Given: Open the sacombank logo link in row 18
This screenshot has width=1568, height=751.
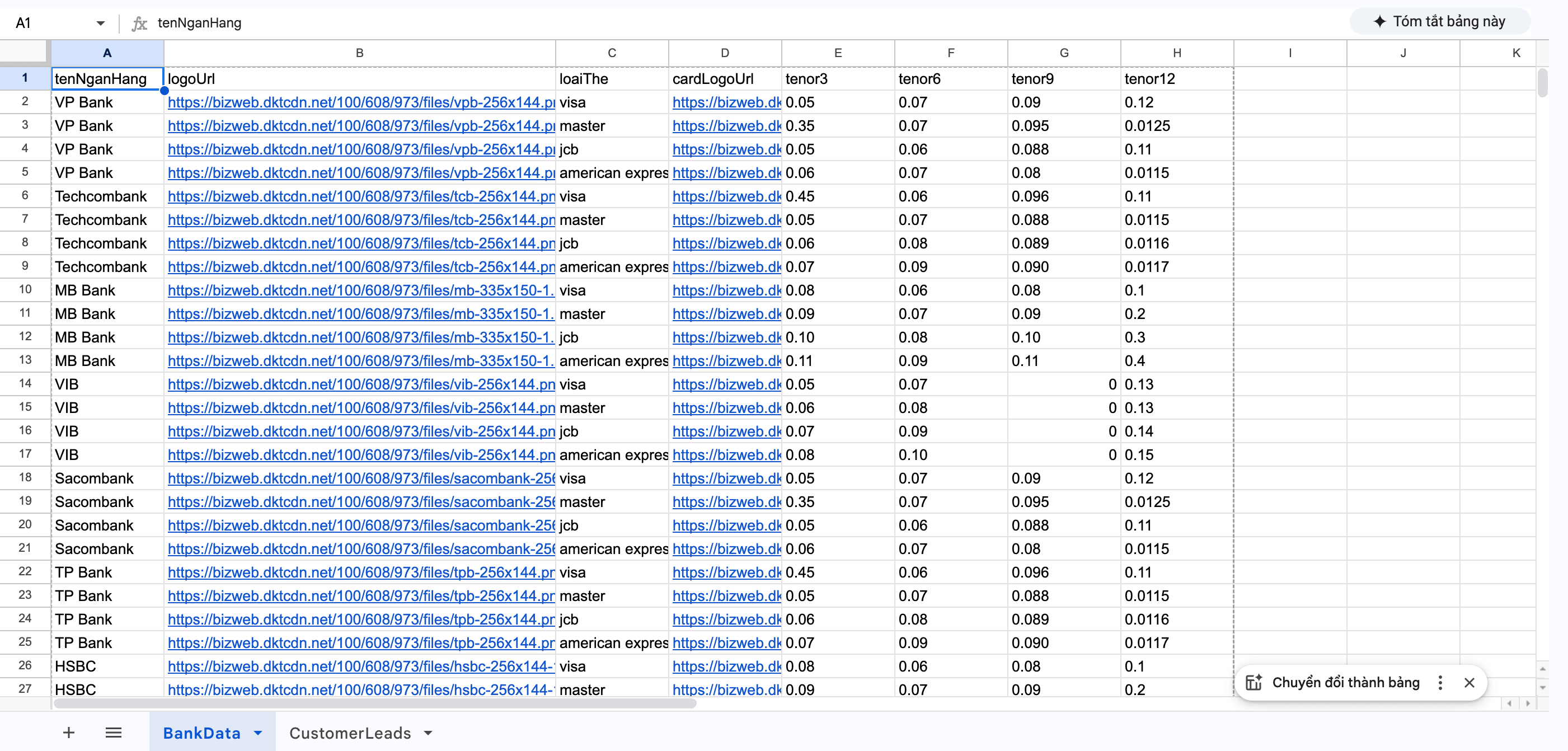Looking at the screenshot, I should pos(361,478).
